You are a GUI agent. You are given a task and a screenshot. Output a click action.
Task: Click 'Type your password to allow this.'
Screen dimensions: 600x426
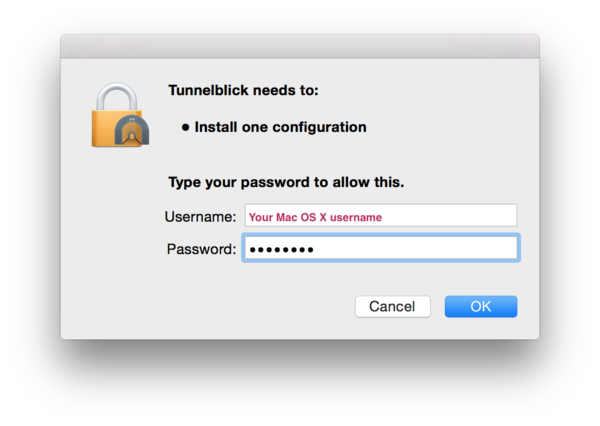point(286,182)
